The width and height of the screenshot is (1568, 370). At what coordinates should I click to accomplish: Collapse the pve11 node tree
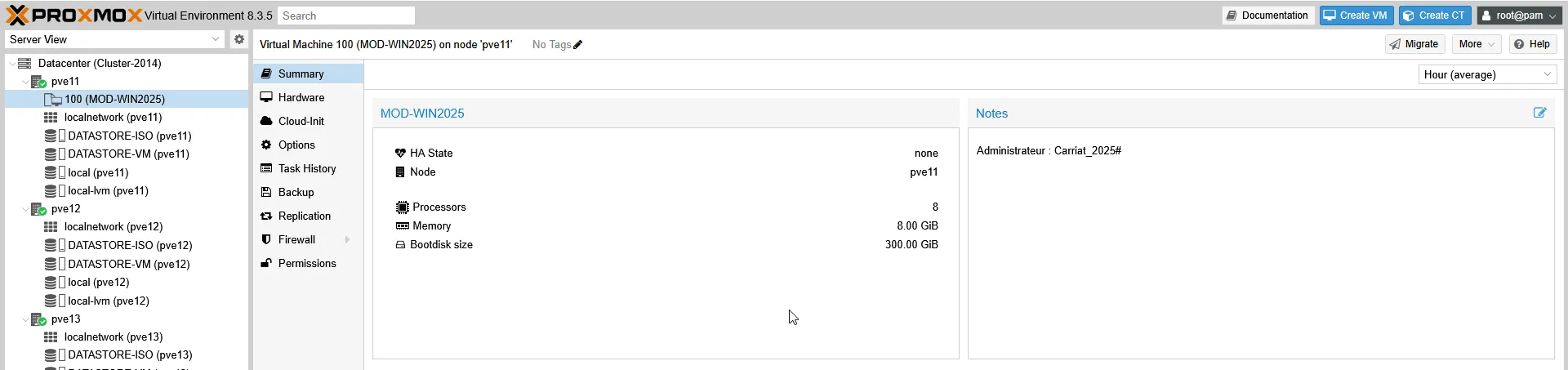coord(24,82)
